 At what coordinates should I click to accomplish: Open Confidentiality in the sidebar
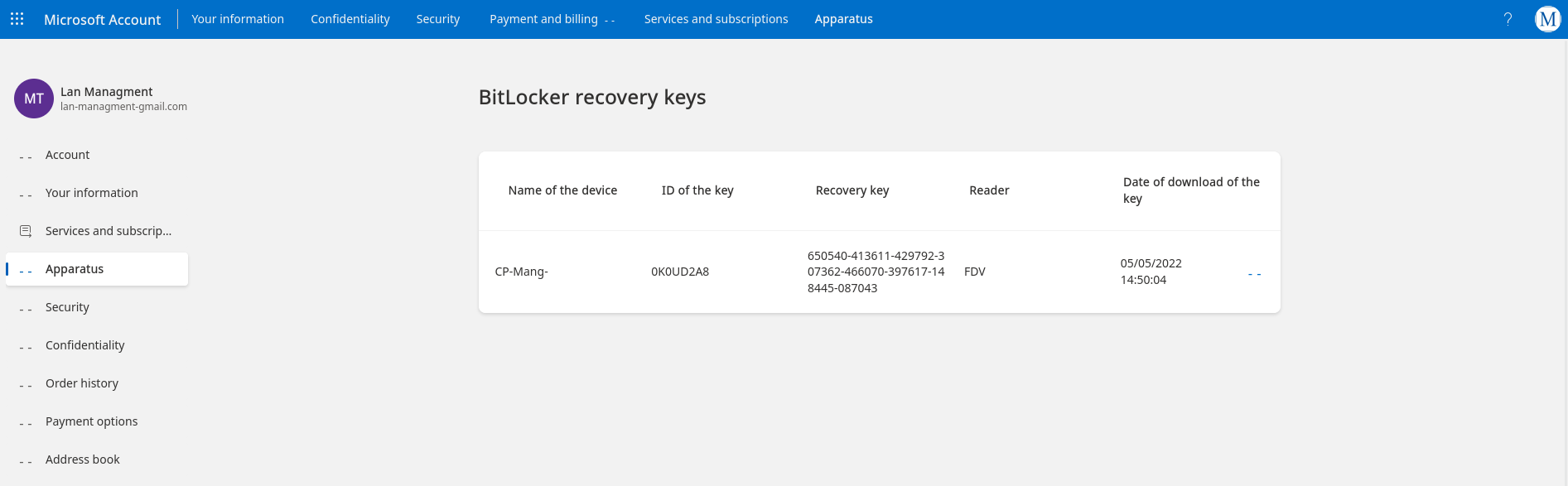click(97, 345)
